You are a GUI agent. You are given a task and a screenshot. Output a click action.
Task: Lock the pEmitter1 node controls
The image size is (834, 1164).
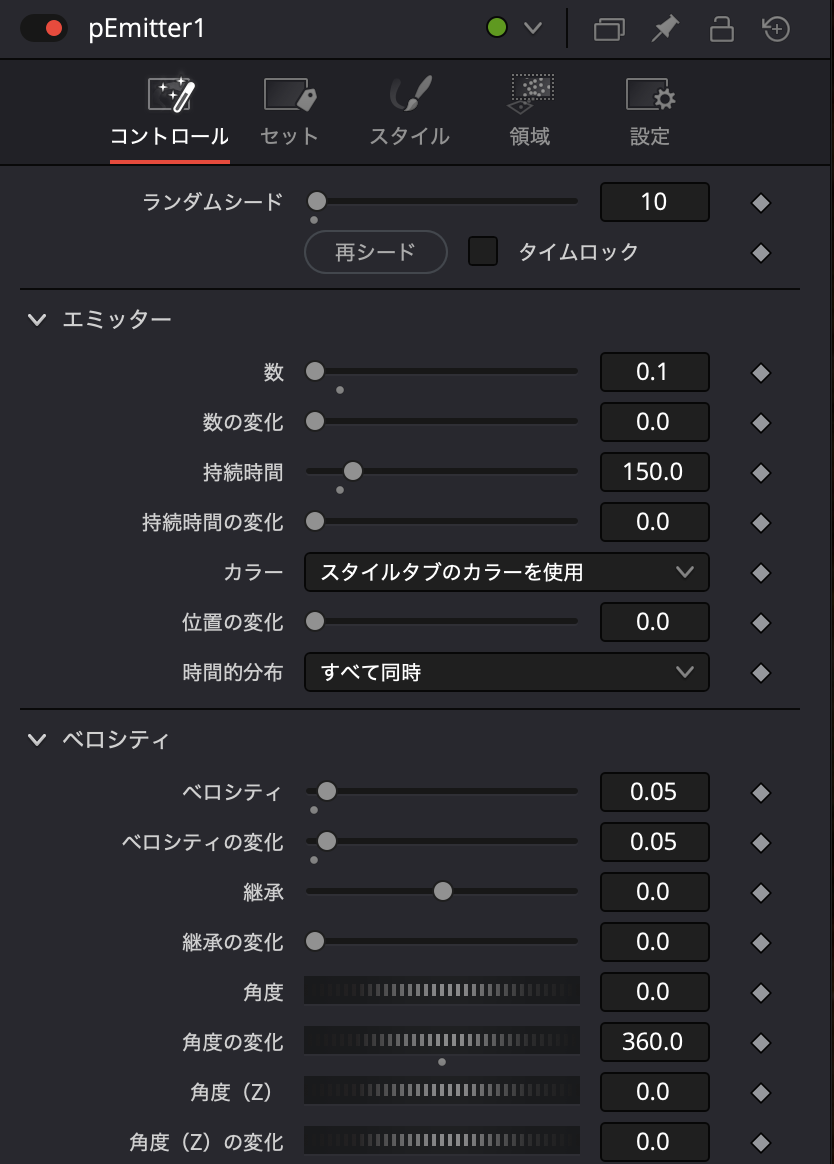tap(720, 28)
